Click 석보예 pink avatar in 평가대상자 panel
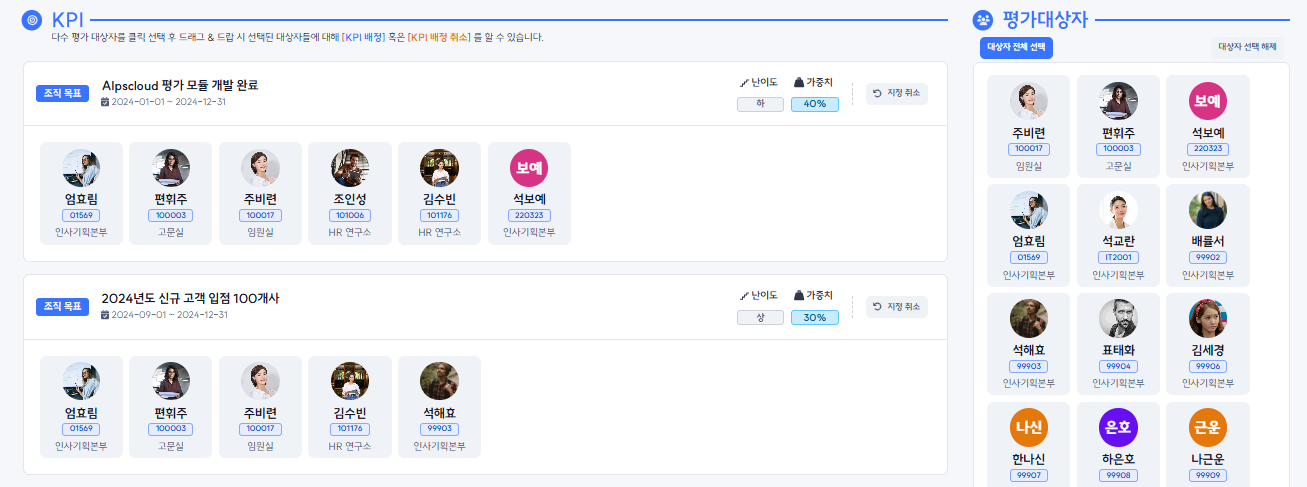The height and width of the screenshot is (487, 1307). click(1207, 101)
